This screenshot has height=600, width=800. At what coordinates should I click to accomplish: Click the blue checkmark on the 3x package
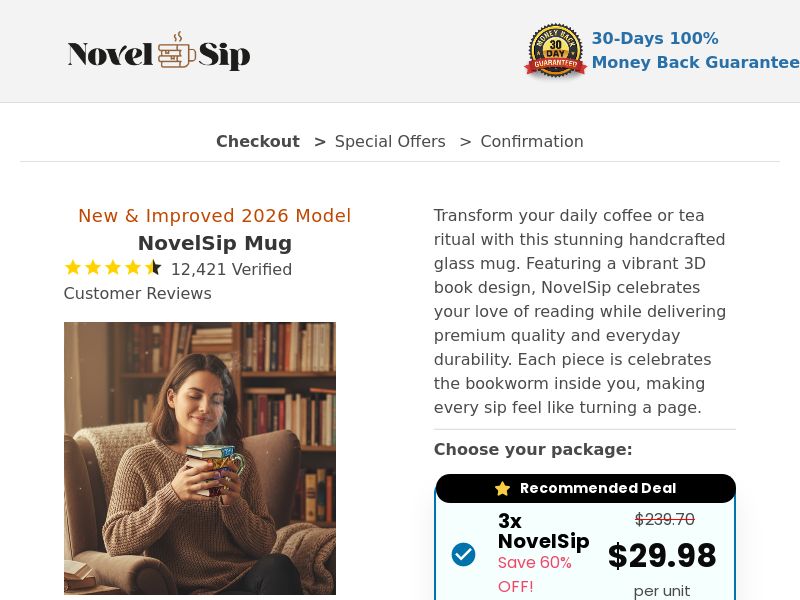[x=463, y=553]
